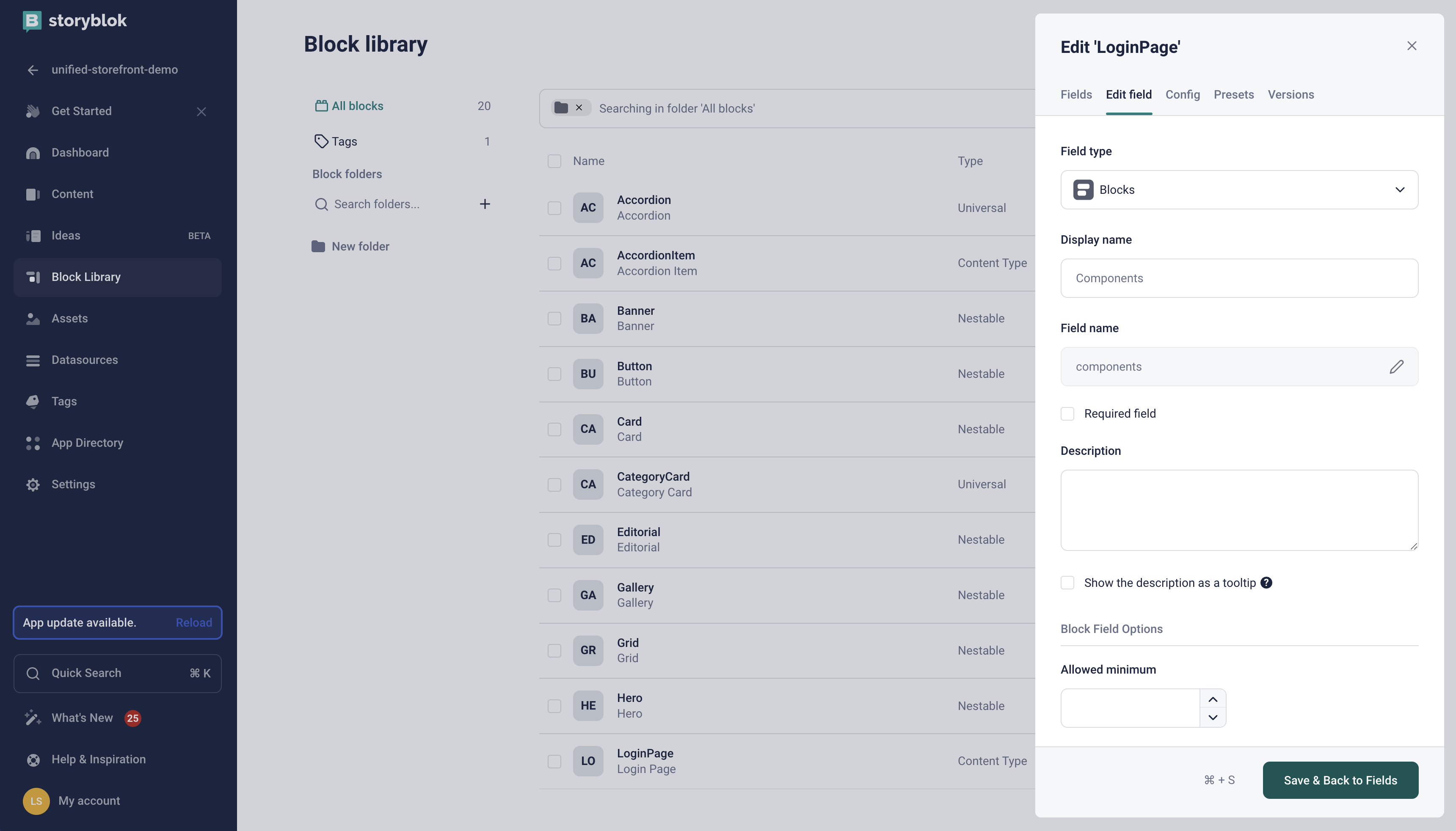The image size is (1456, 831).
Task: Click the Allowed minimum number field
Action: 1130,708
